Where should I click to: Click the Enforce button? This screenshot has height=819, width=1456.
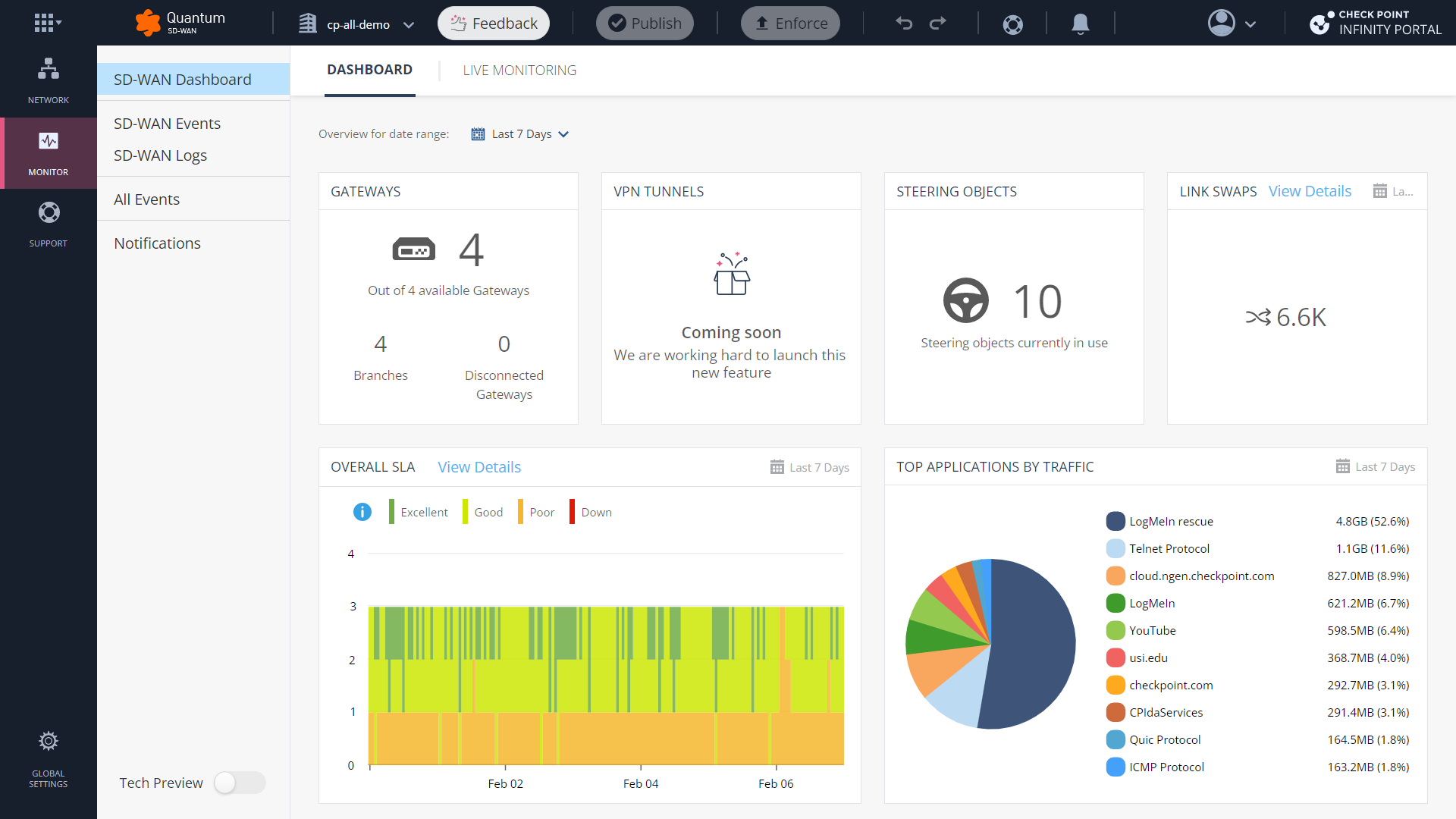pyautogui.click(x=790, y=23)
